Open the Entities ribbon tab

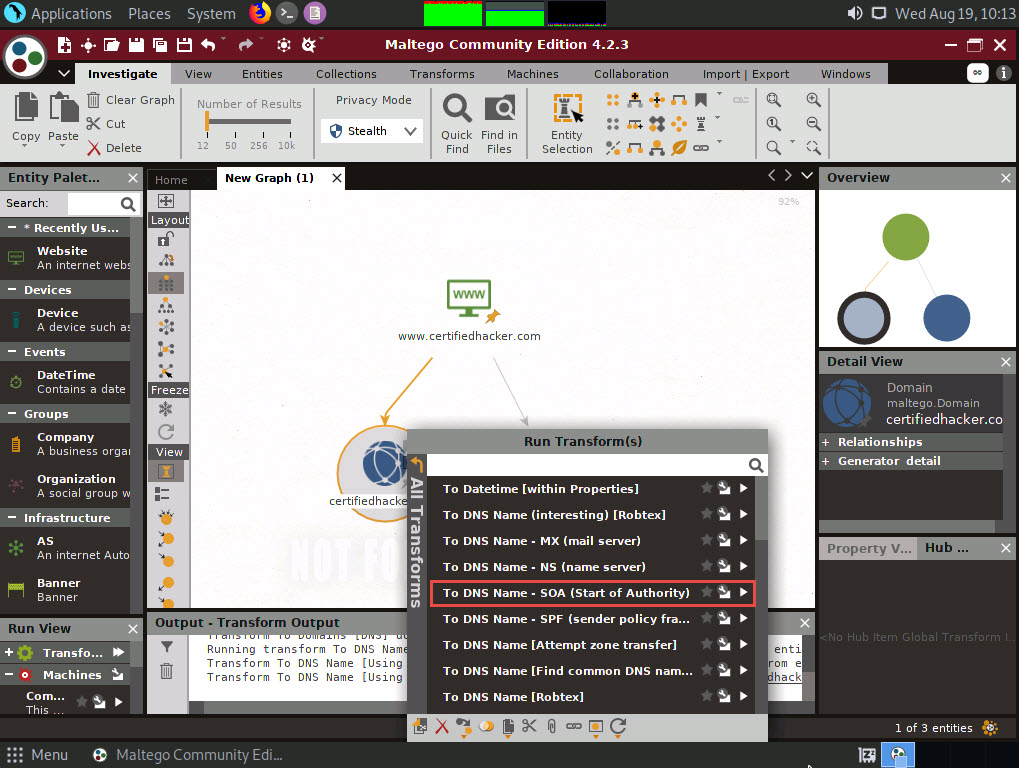[262, 74]
